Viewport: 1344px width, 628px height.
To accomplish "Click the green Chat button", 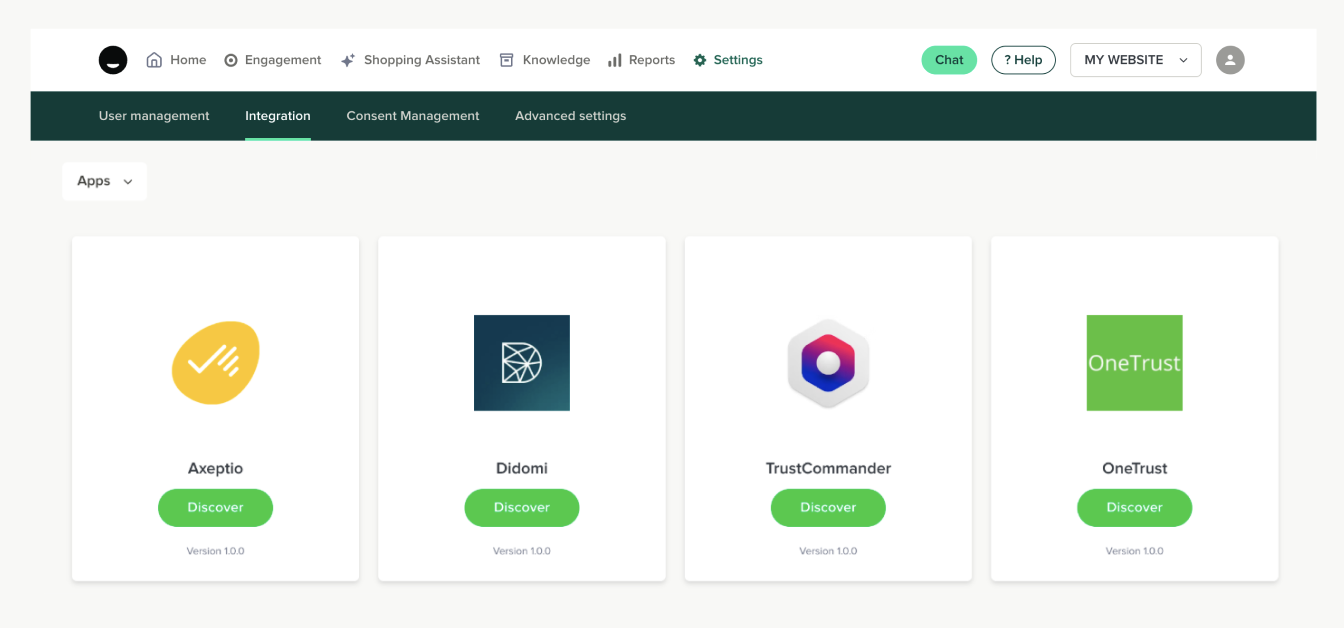I will point(949,60).
